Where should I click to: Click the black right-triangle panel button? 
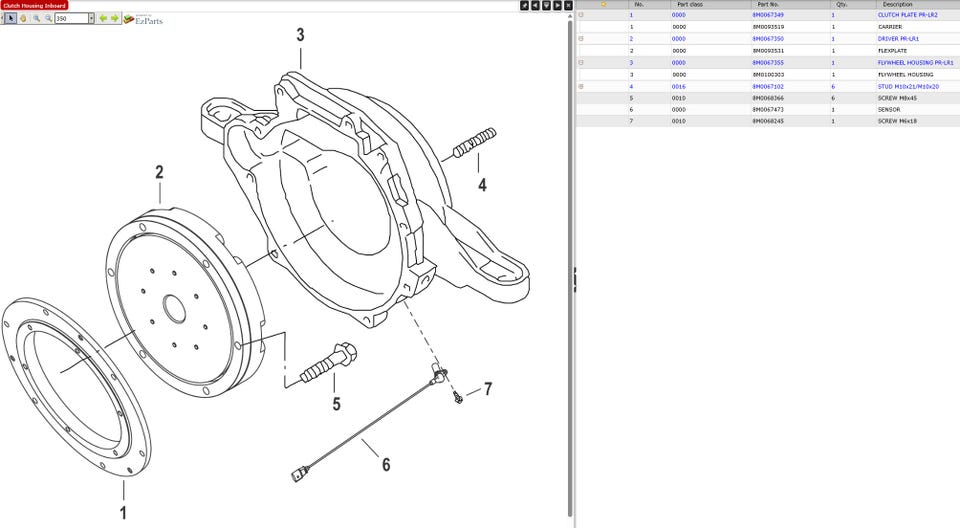pos(557,5)
